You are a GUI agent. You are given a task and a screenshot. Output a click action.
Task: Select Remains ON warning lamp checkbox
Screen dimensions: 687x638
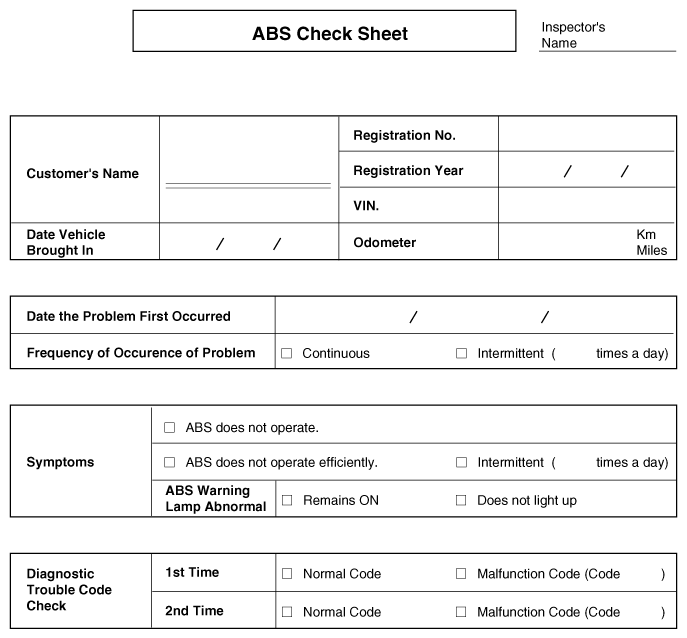coord(287,500)
